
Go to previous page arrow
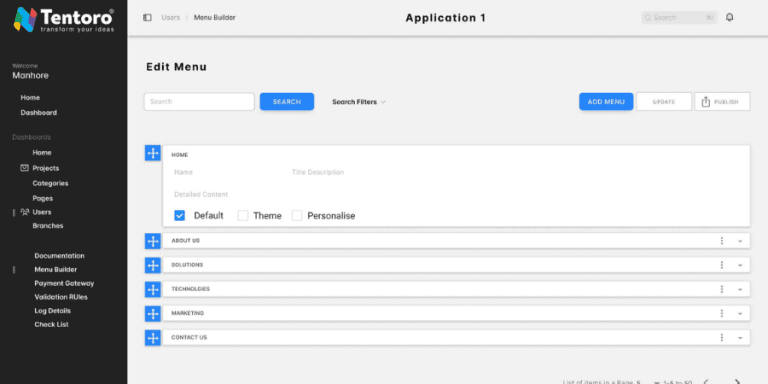point(706,382)
